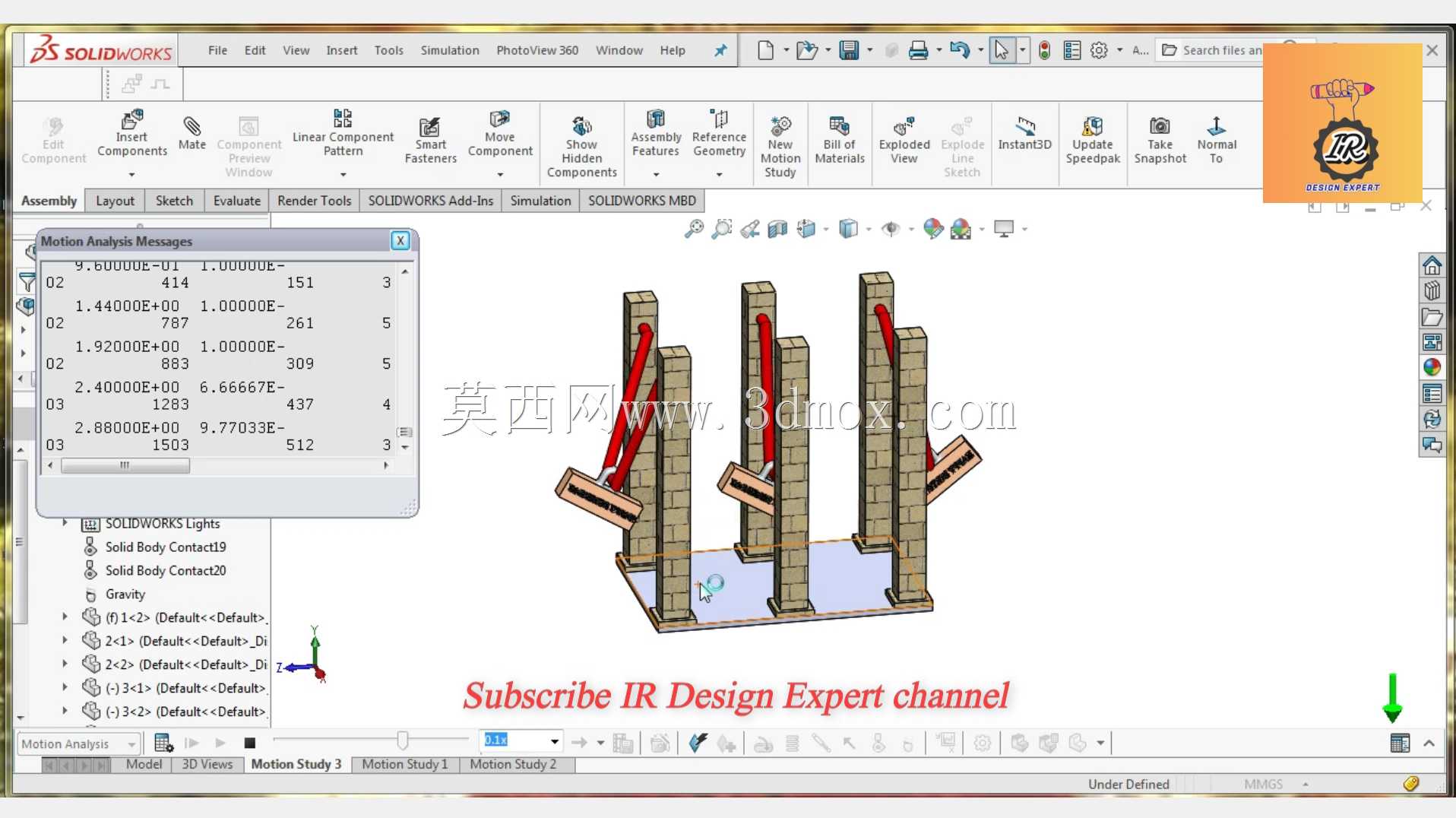Close the Motion Analysis Messages dialog

coord(400,241)
